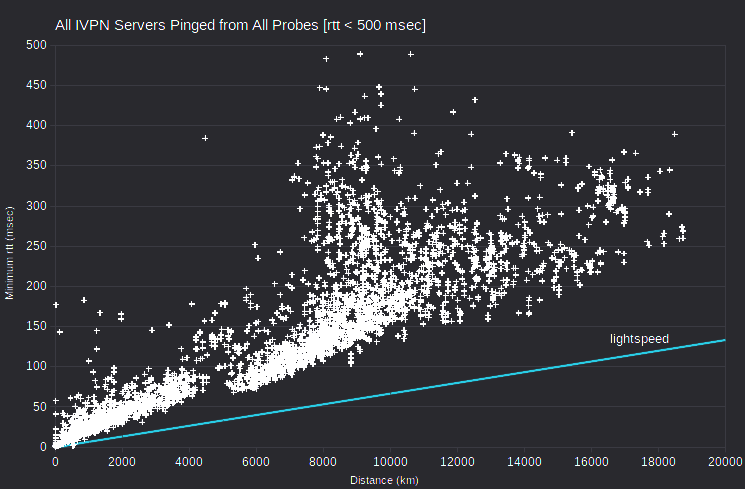745x489 pixels.
Task: Click the Distance (km) axis label
Action: (x=384, y=480)
